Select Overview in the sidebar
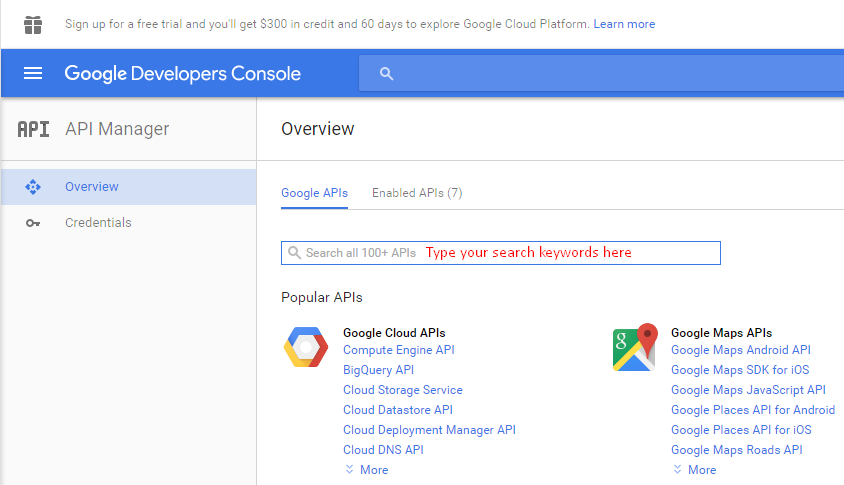This screenshot has width=844, height=485. click(129, 187)
